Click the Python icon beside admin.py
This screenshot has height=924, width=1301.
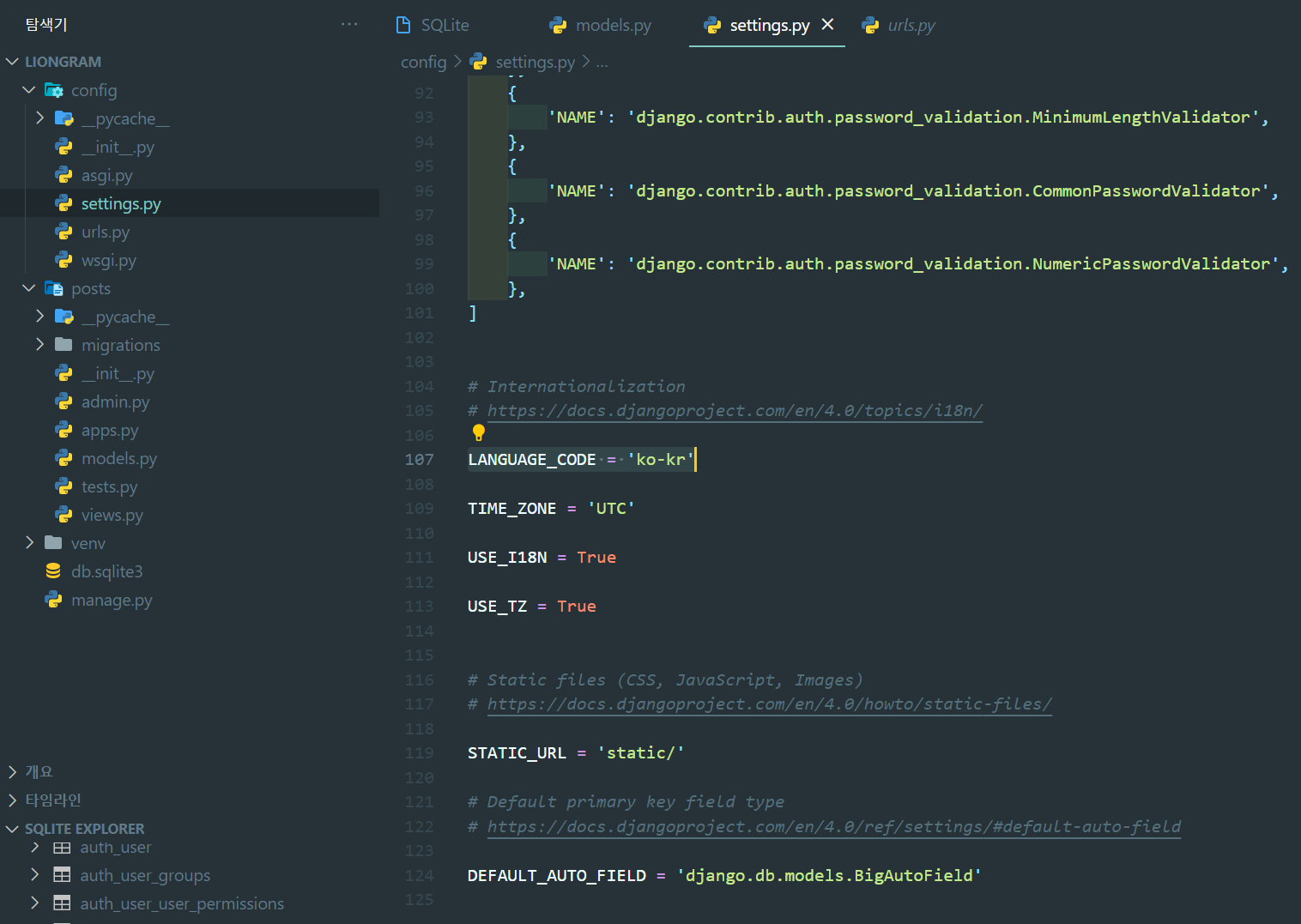[x=64, y=402]
